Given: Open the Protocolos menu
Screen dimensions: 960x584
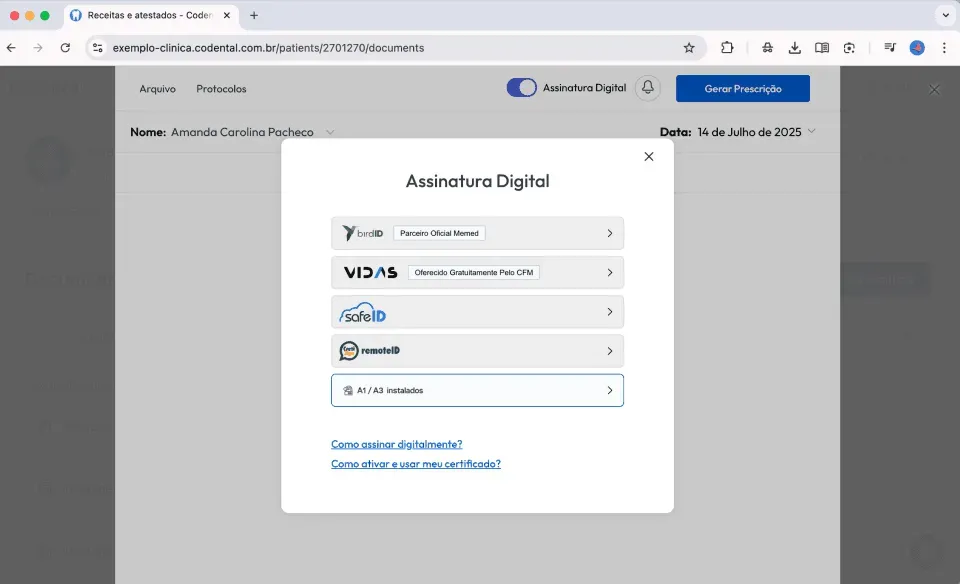Looking at the screenshot, I should [x=221, y=89].
